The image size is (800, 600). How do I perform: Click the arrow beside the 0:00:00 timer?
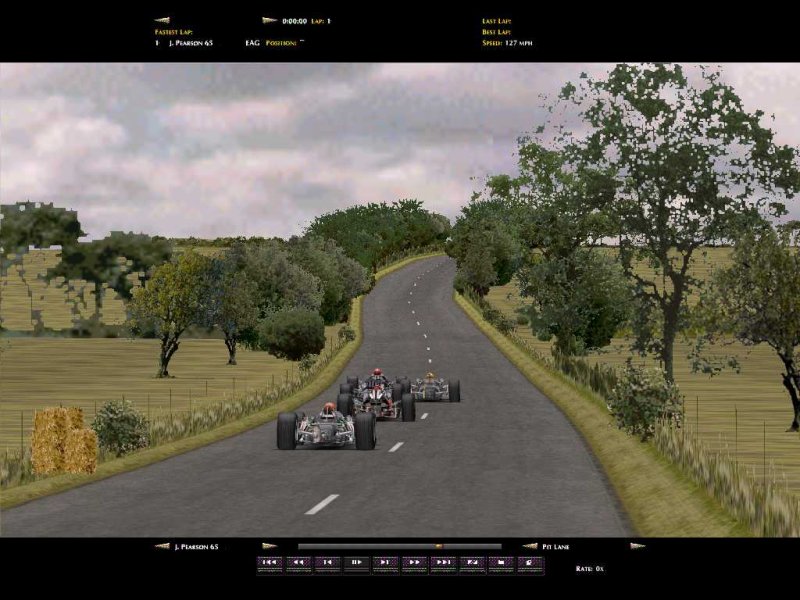coord(269,20)
